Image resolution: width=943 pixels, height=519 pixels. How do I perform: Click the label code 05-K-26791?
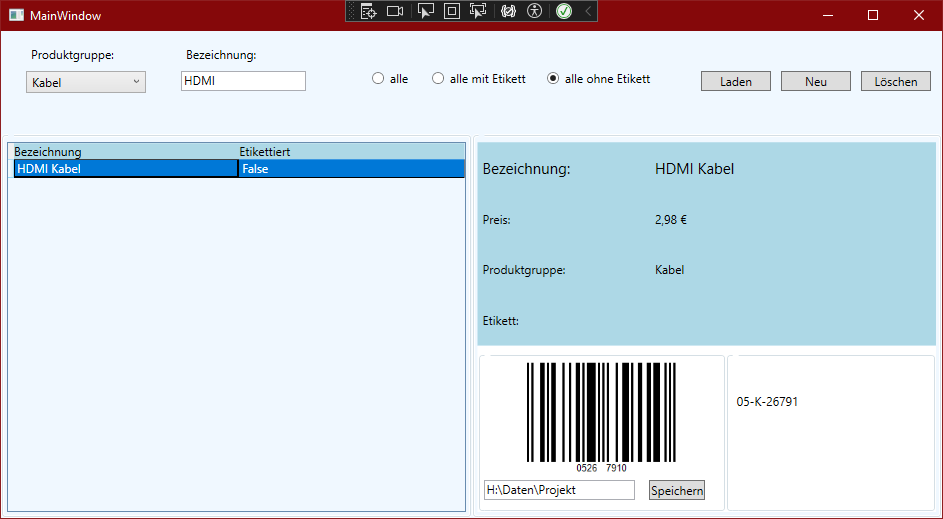767,402
